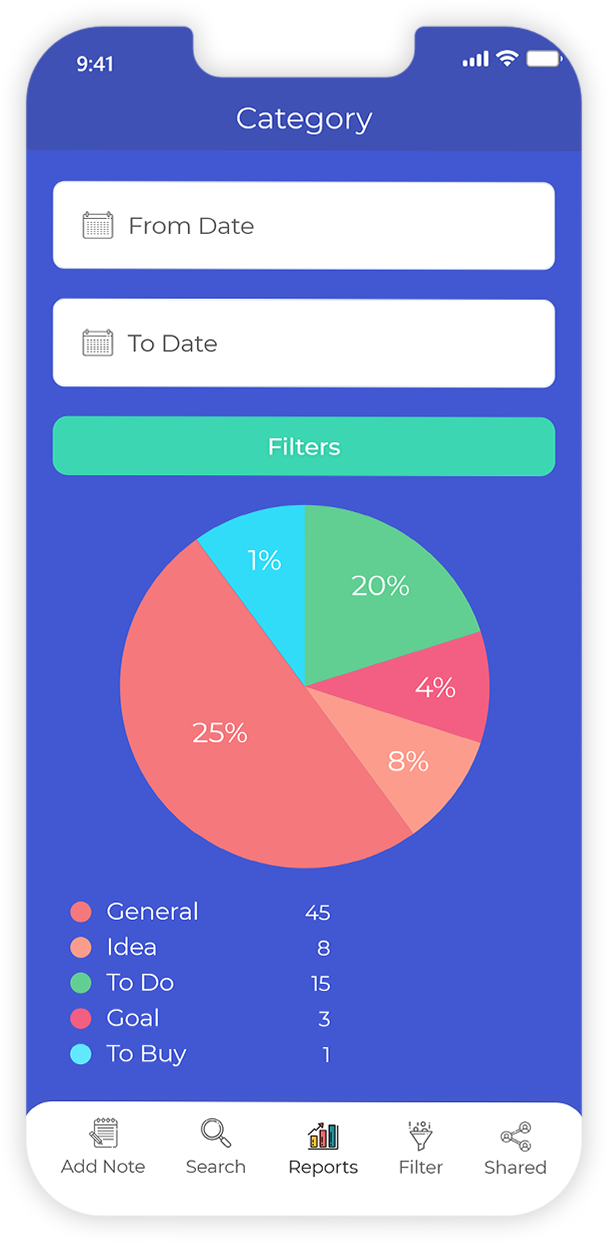Tap the To Do green legend dot
The width and height of the screenshot is (608, 1243).
(81, 983)
